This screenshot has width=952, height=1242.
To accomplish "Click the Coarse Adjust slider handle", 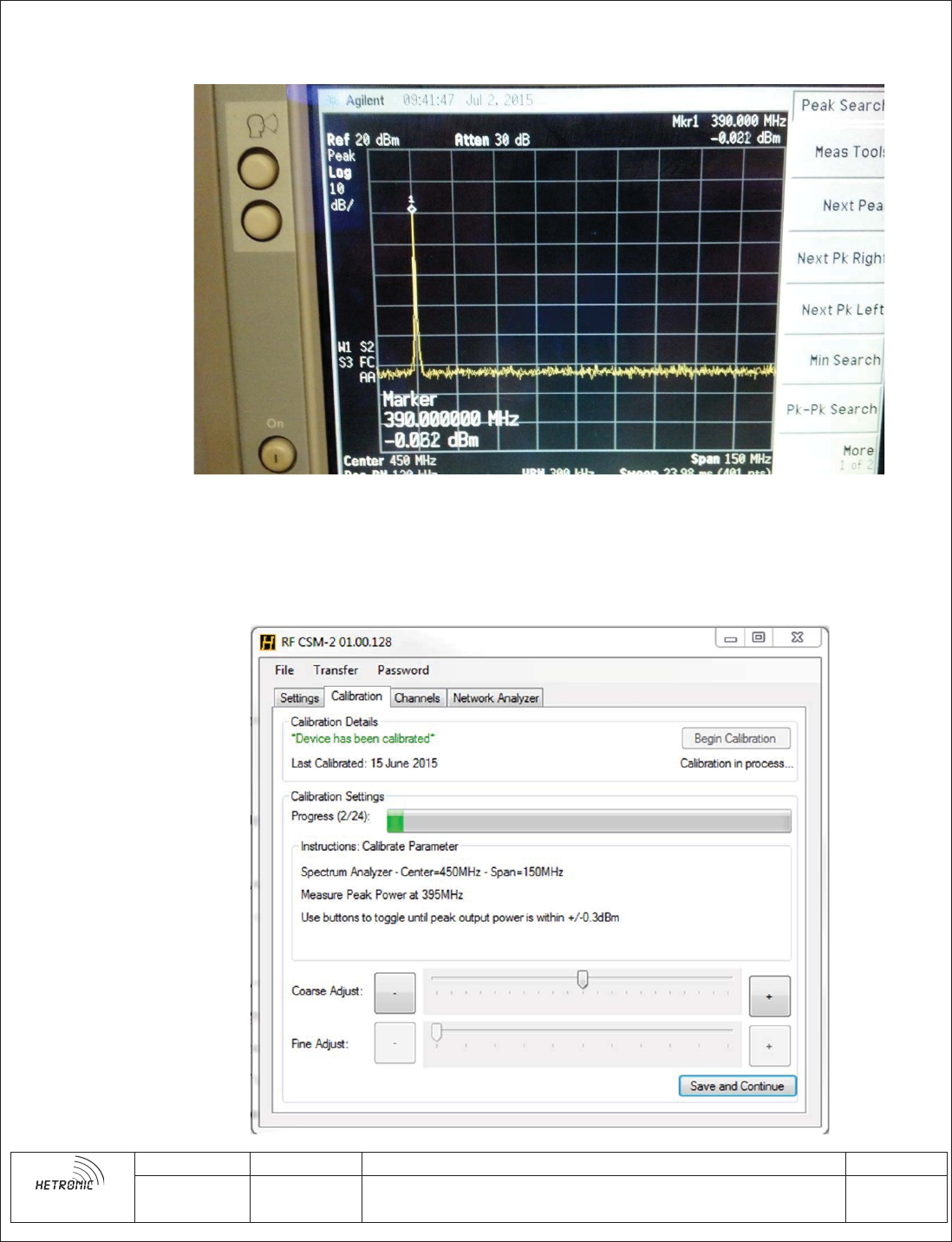I will pos(583,979).
